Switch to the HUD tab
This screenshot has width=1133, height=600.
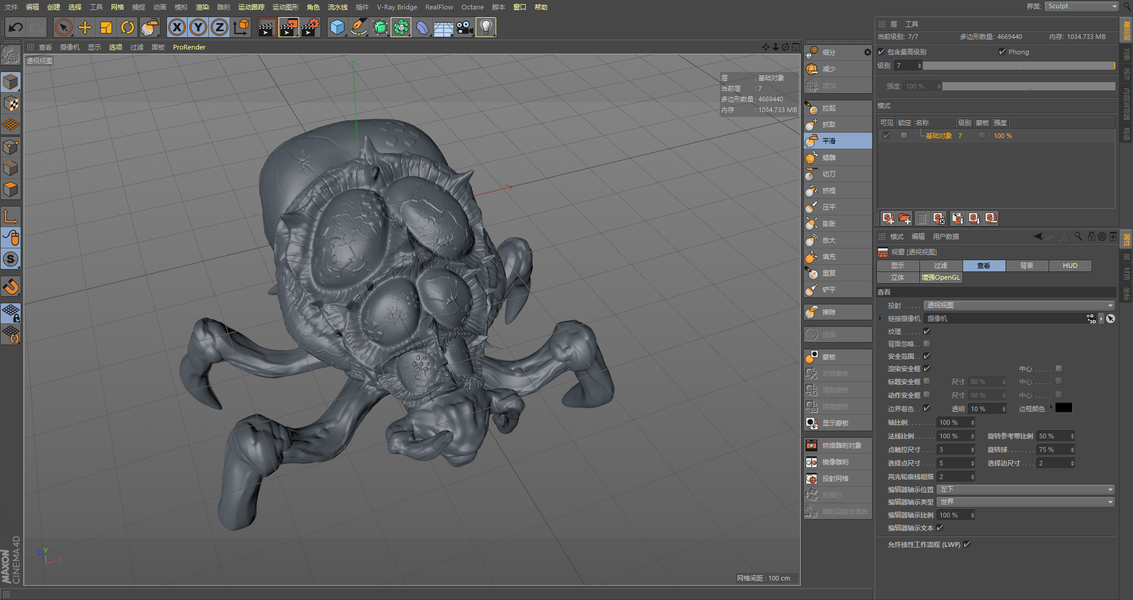point(1070,266)
